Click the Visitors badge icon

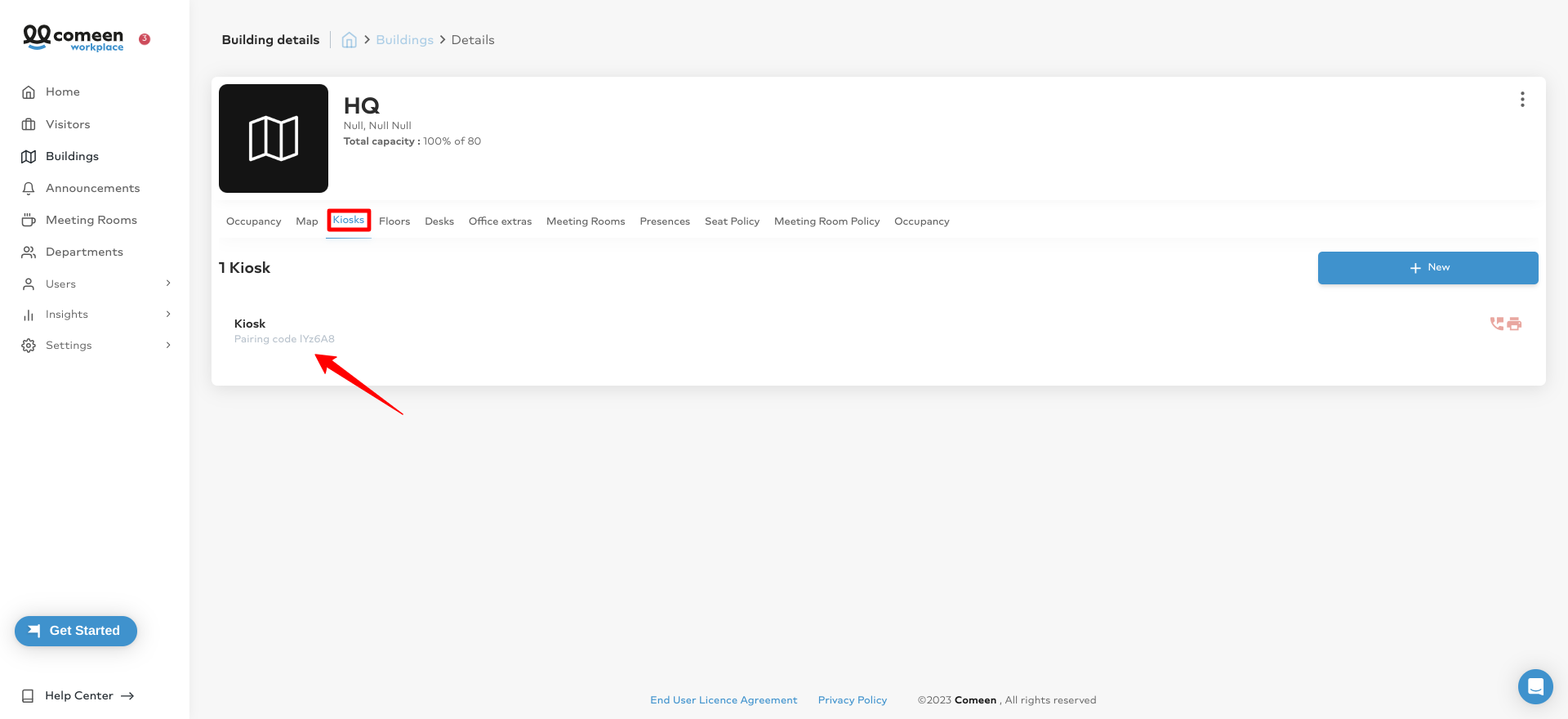click(x=29, y=124)
